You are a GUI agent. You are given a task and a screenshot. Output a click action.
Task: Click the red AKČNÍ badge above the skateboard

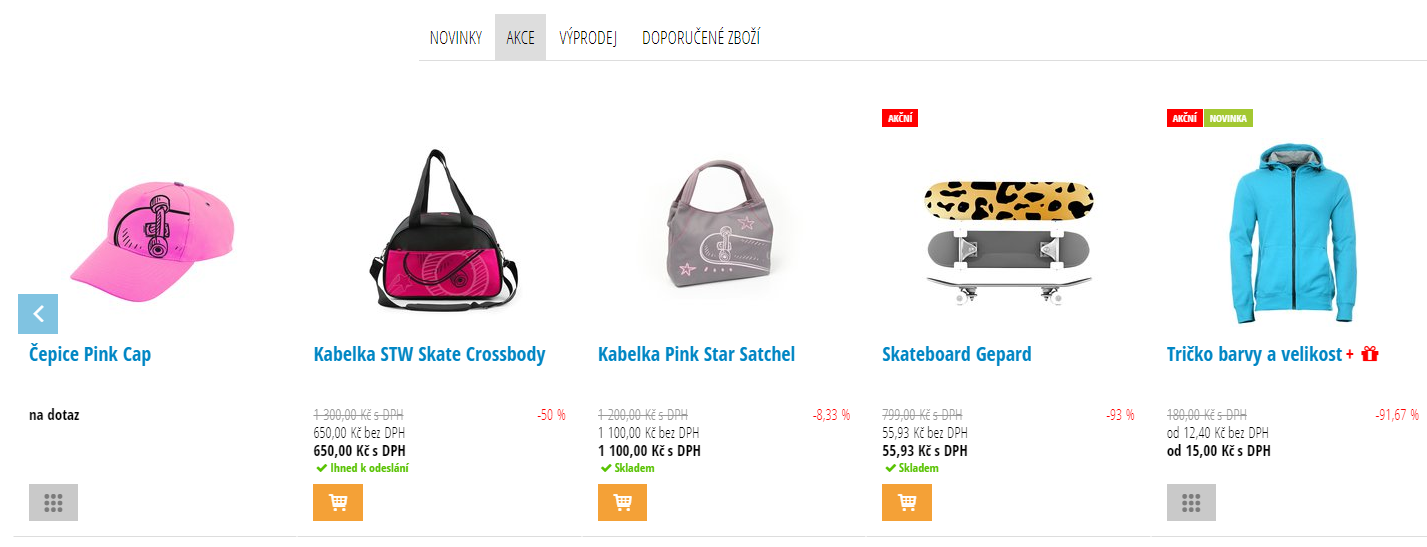[900, 118]
